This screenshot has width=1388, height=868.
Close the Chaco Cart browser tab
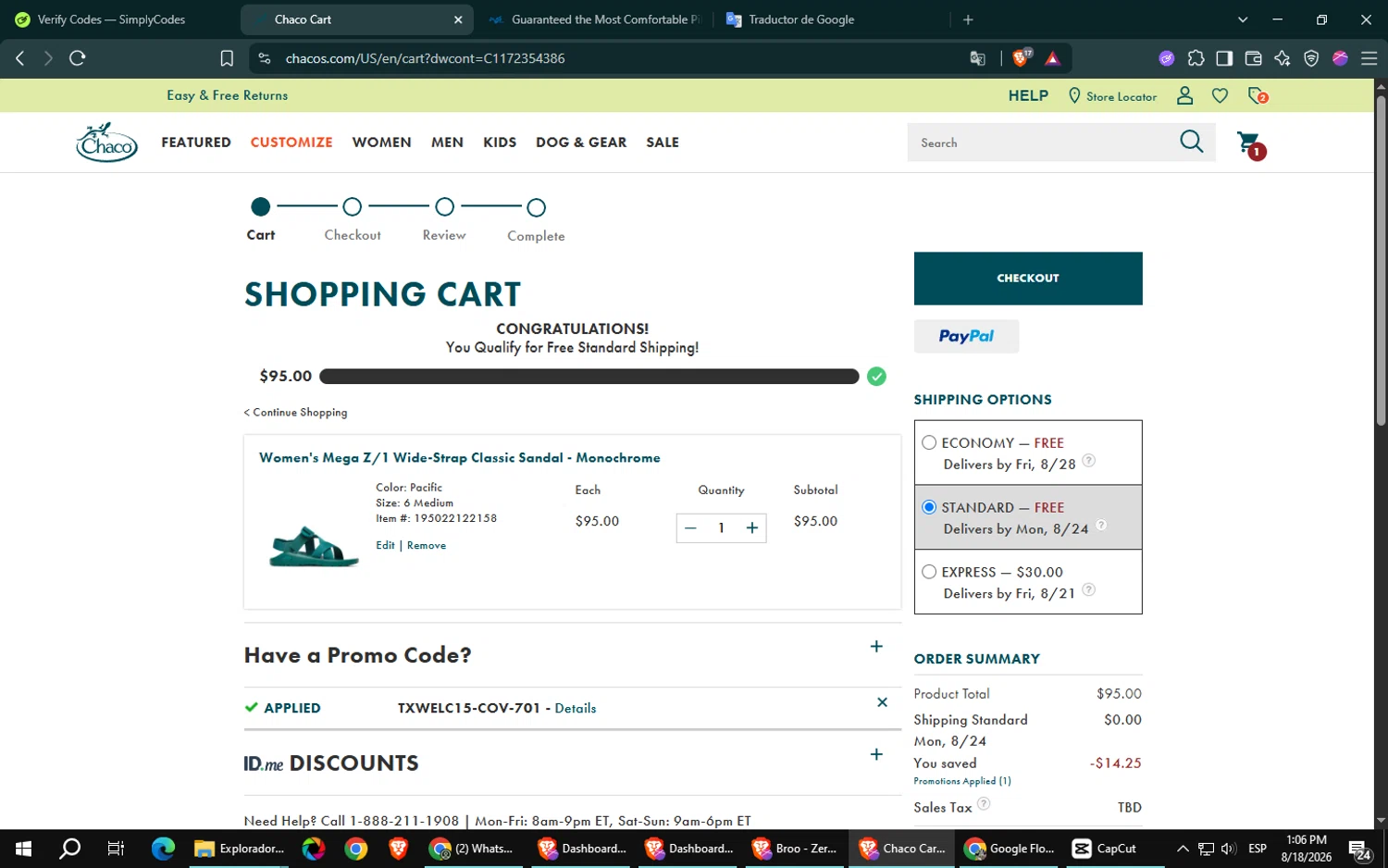(x=458, y=19)
